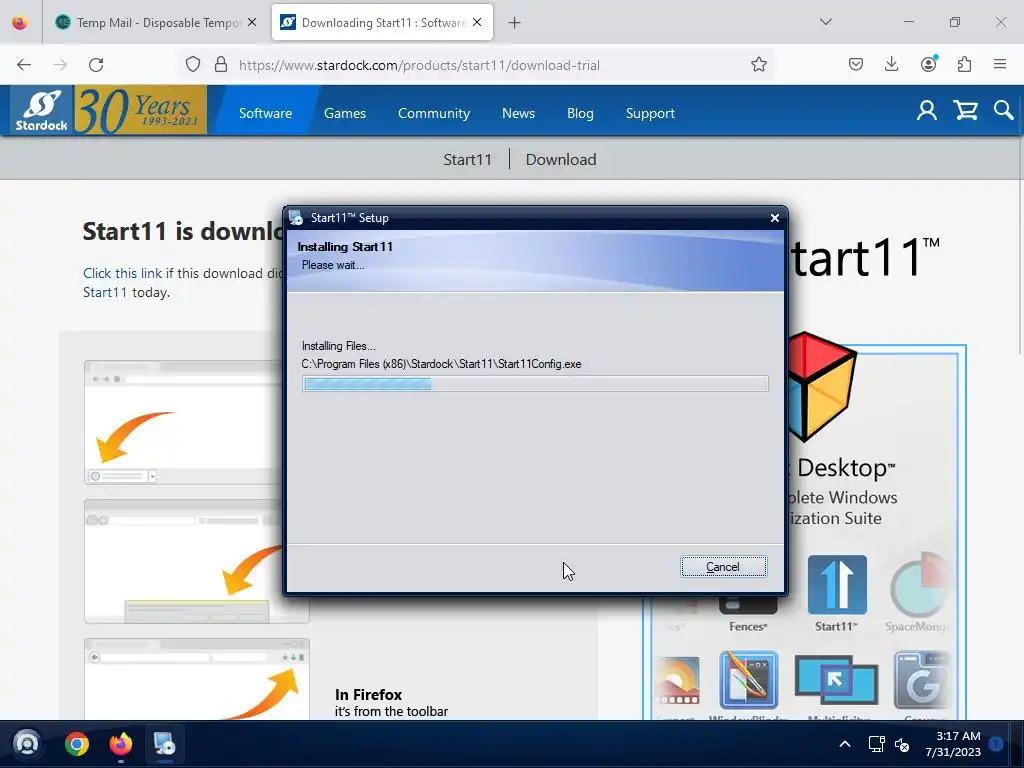Open the extensions puzzle icon
1024x768 pixels.
964,65
